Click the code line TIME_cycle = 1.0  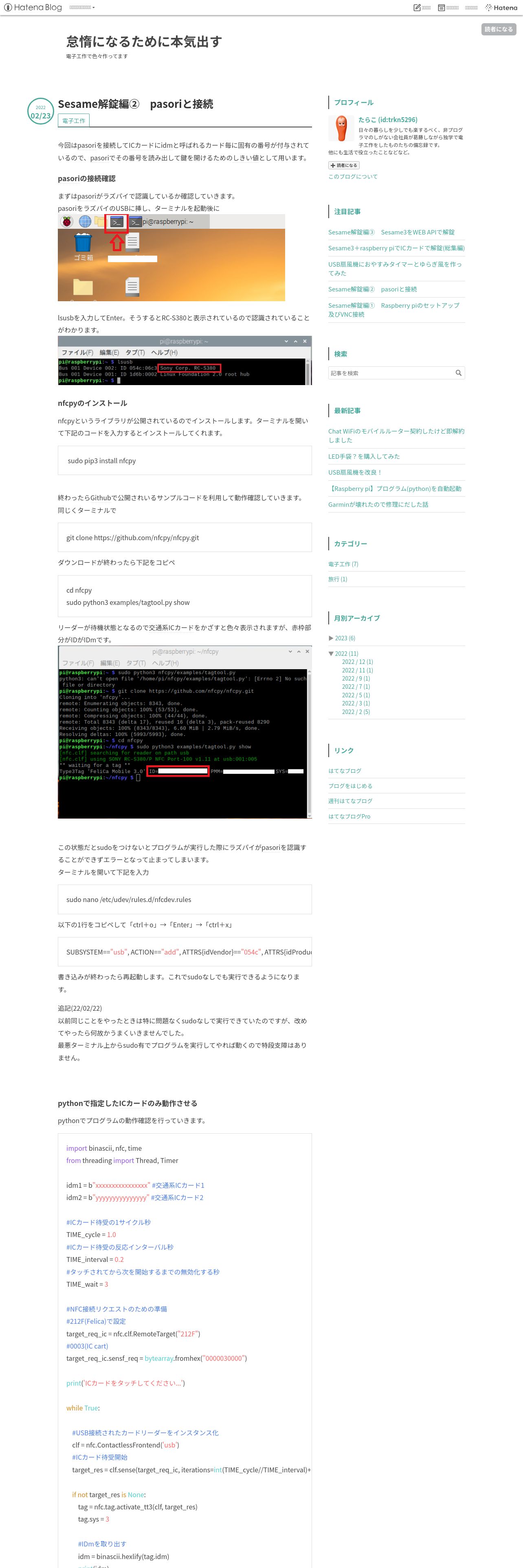(91, 1235)
